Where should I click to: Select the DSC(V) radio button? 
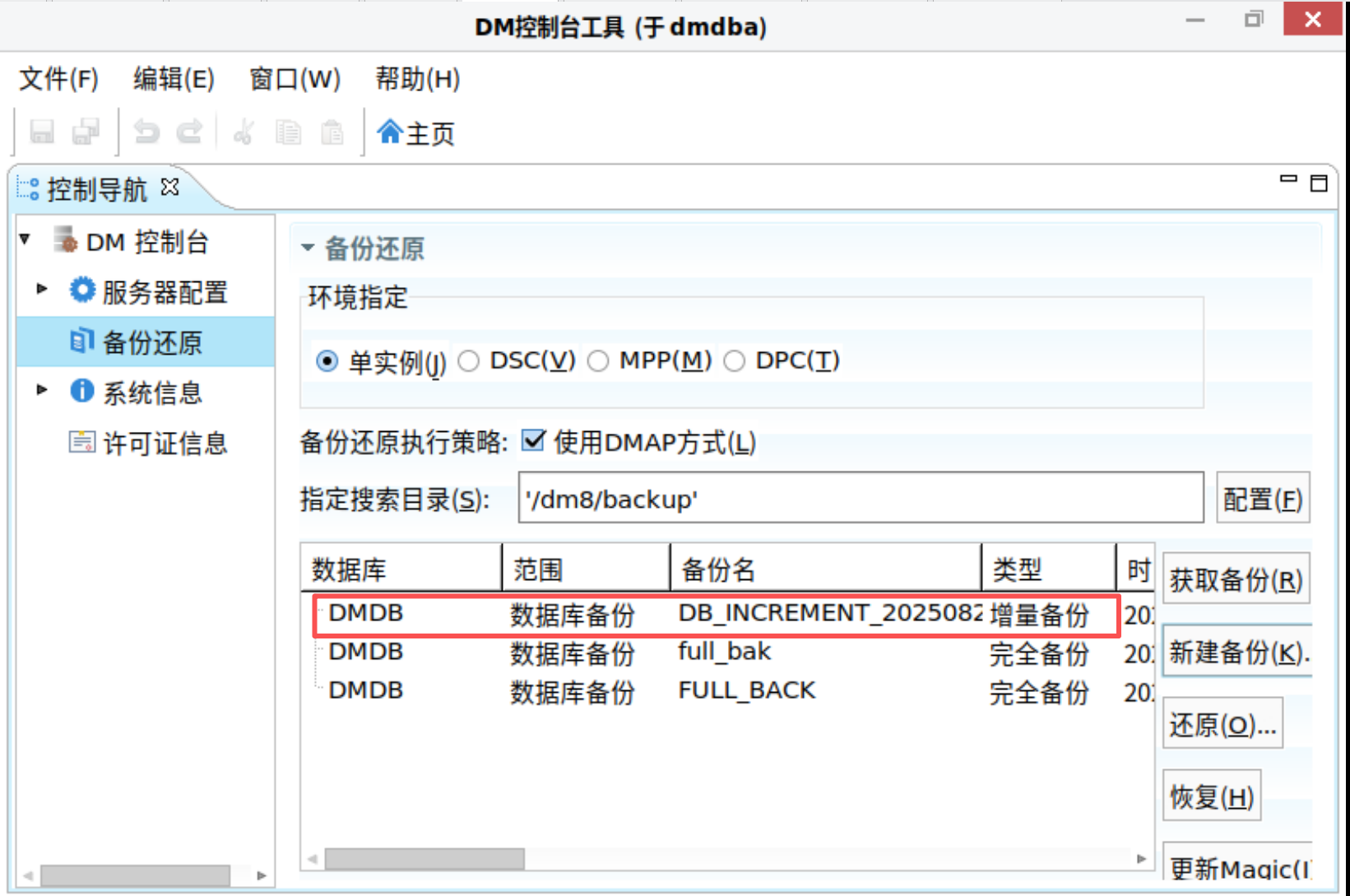(x=469, y=360)
